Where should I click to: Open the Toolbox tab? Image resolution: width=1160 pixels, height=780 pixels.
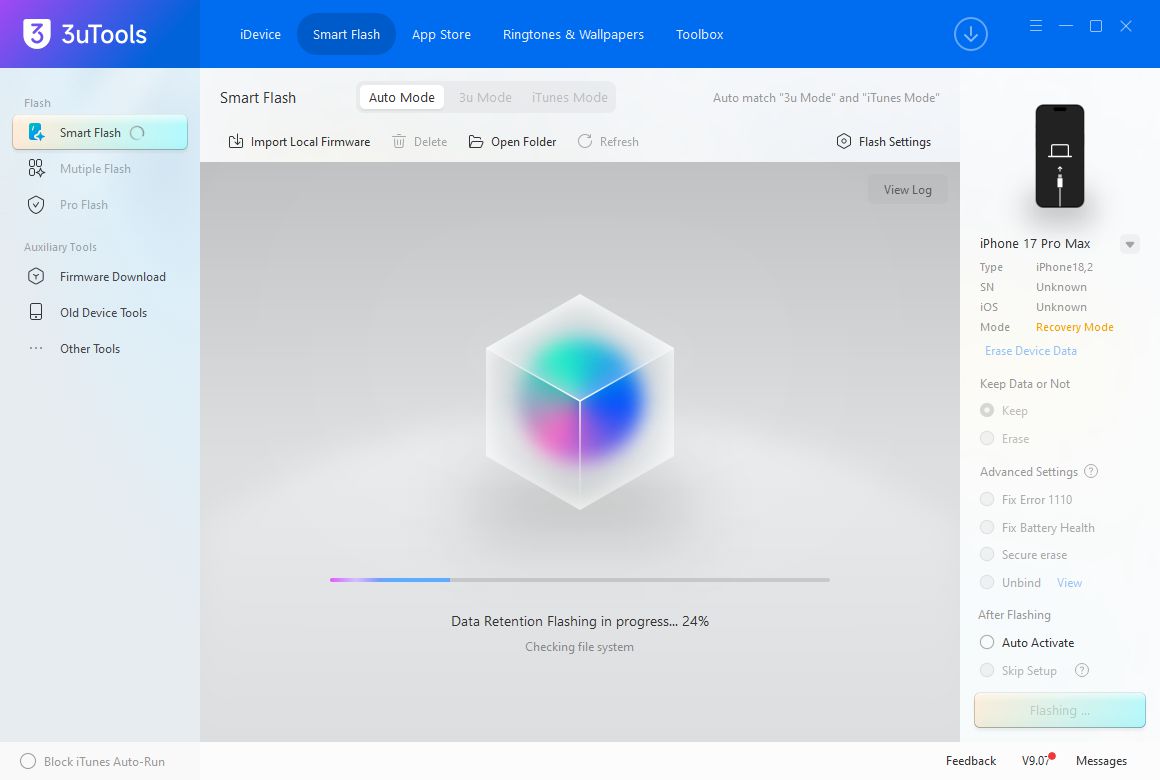click(699, 34)
